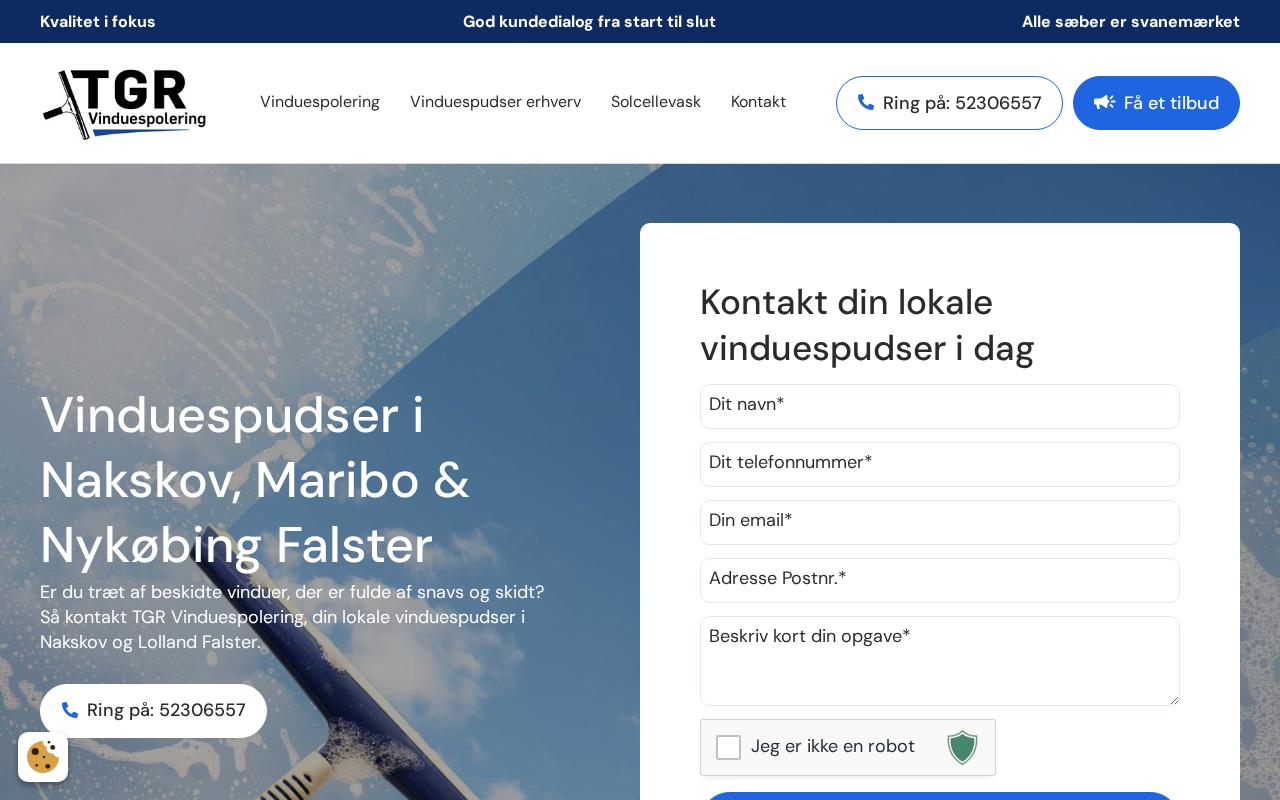Screen dimensions: 1280x800
Task: Click the 'Beskriv kort din opgave' textarea
Action: tap(940, 661)
